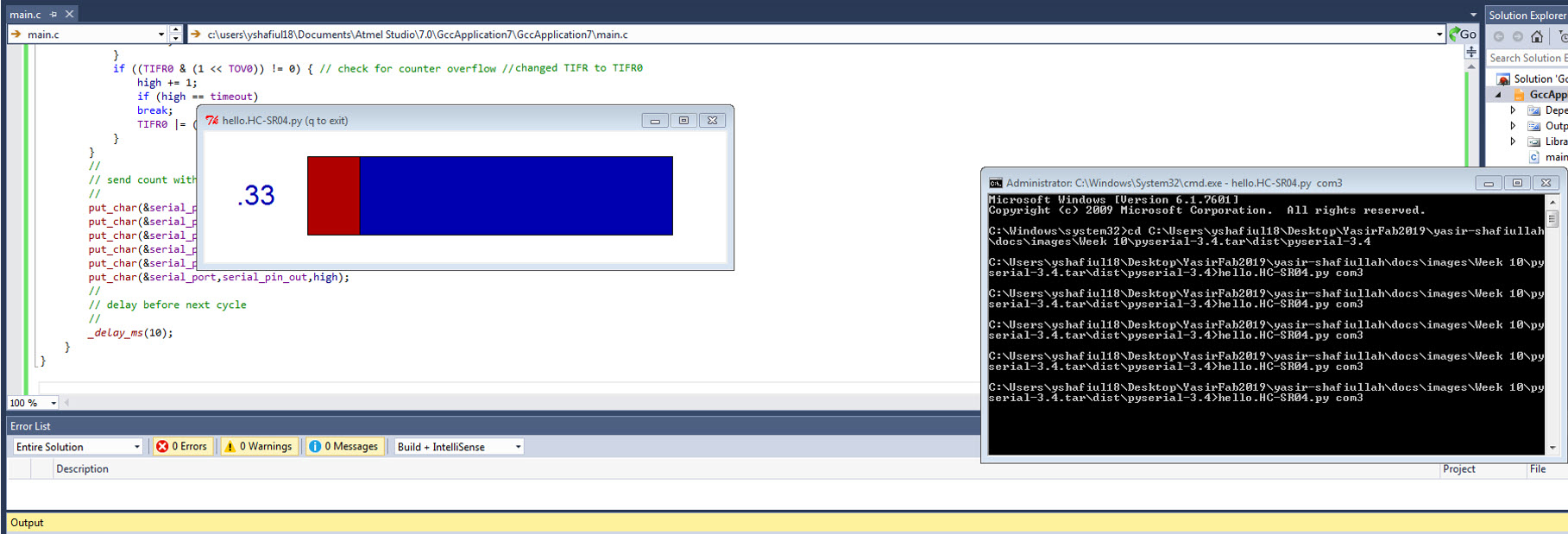Click the blue bar in the HC-SR04 window
1568x534 pixels.
(516, 196)
